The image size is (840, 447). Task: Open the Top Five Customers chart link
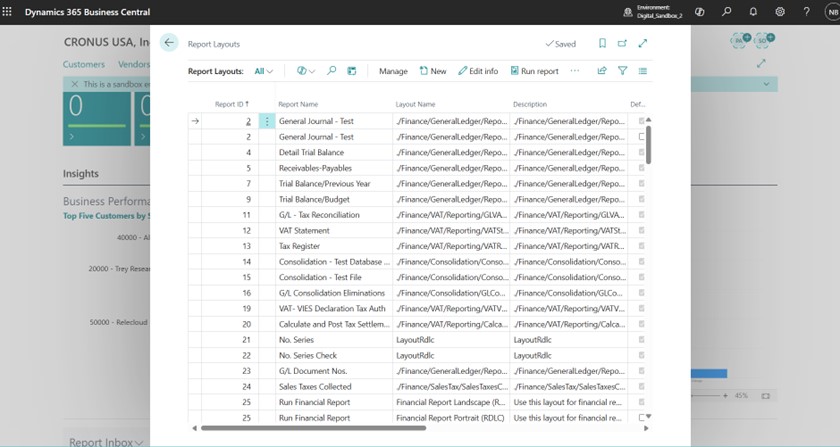[x=107, y=216]
